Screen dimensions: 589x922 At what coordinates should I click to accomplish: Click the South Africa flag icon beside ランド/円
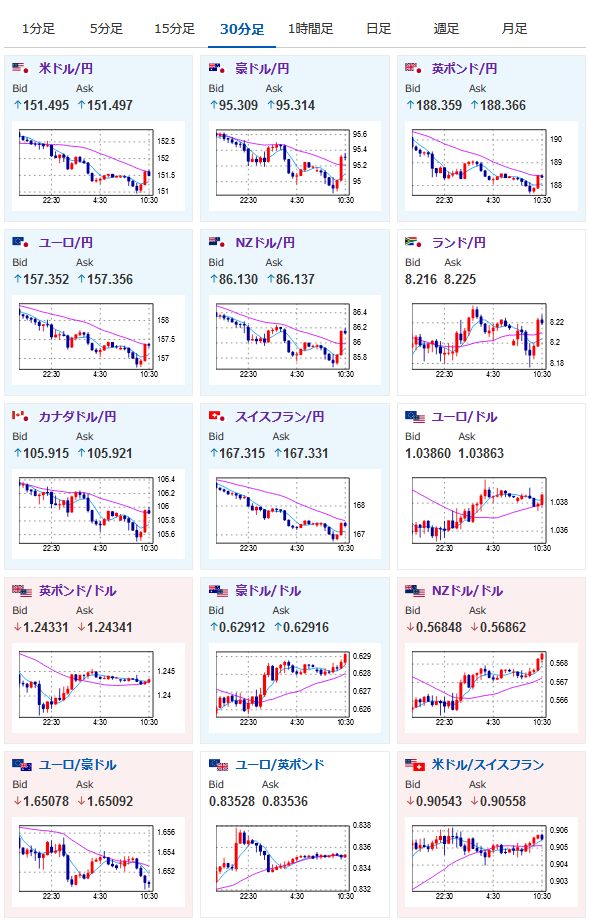[x=413, y=242]
